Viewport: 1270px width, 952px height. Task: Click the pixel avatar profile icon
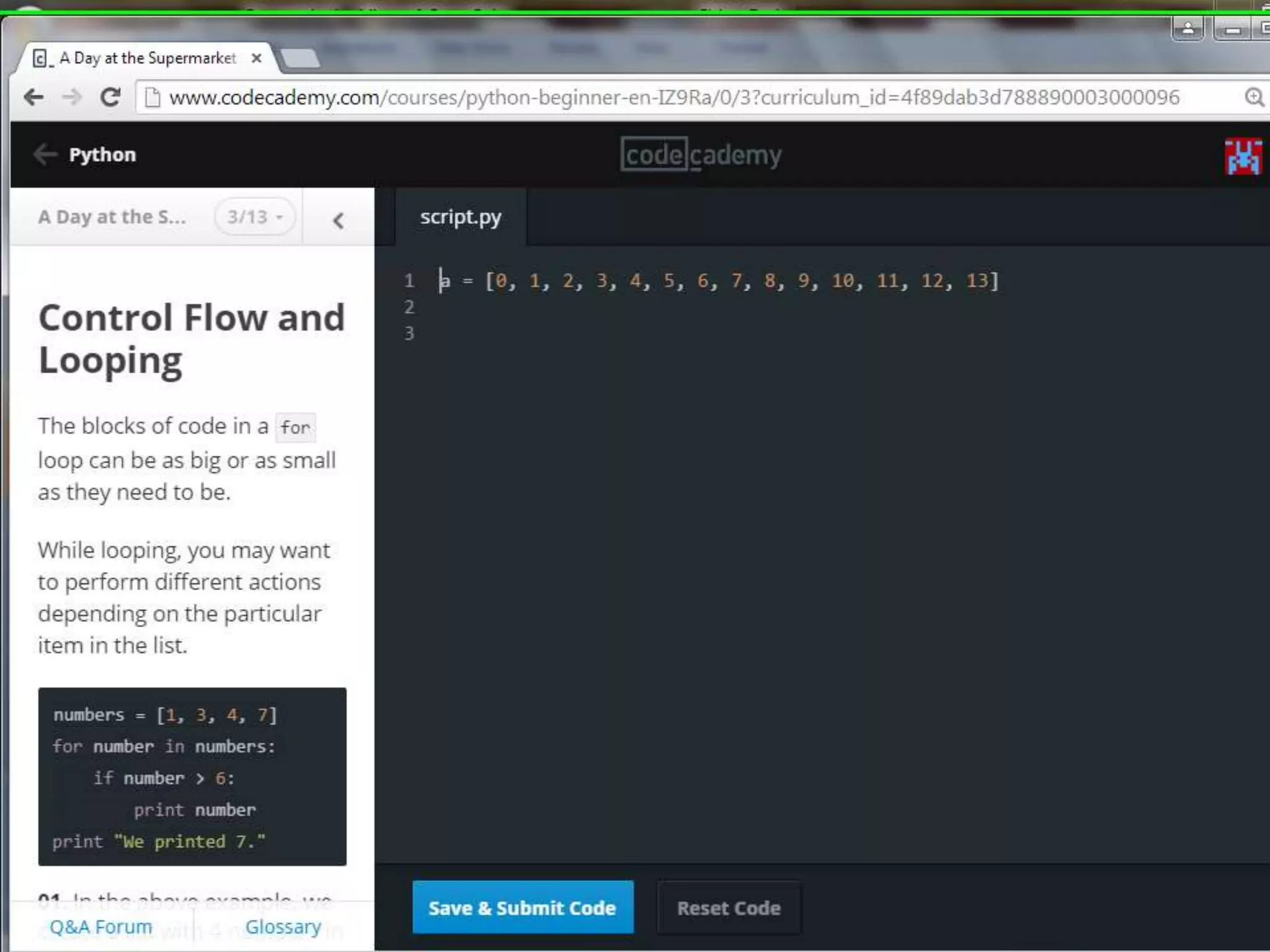click(x=1243, y=156)
